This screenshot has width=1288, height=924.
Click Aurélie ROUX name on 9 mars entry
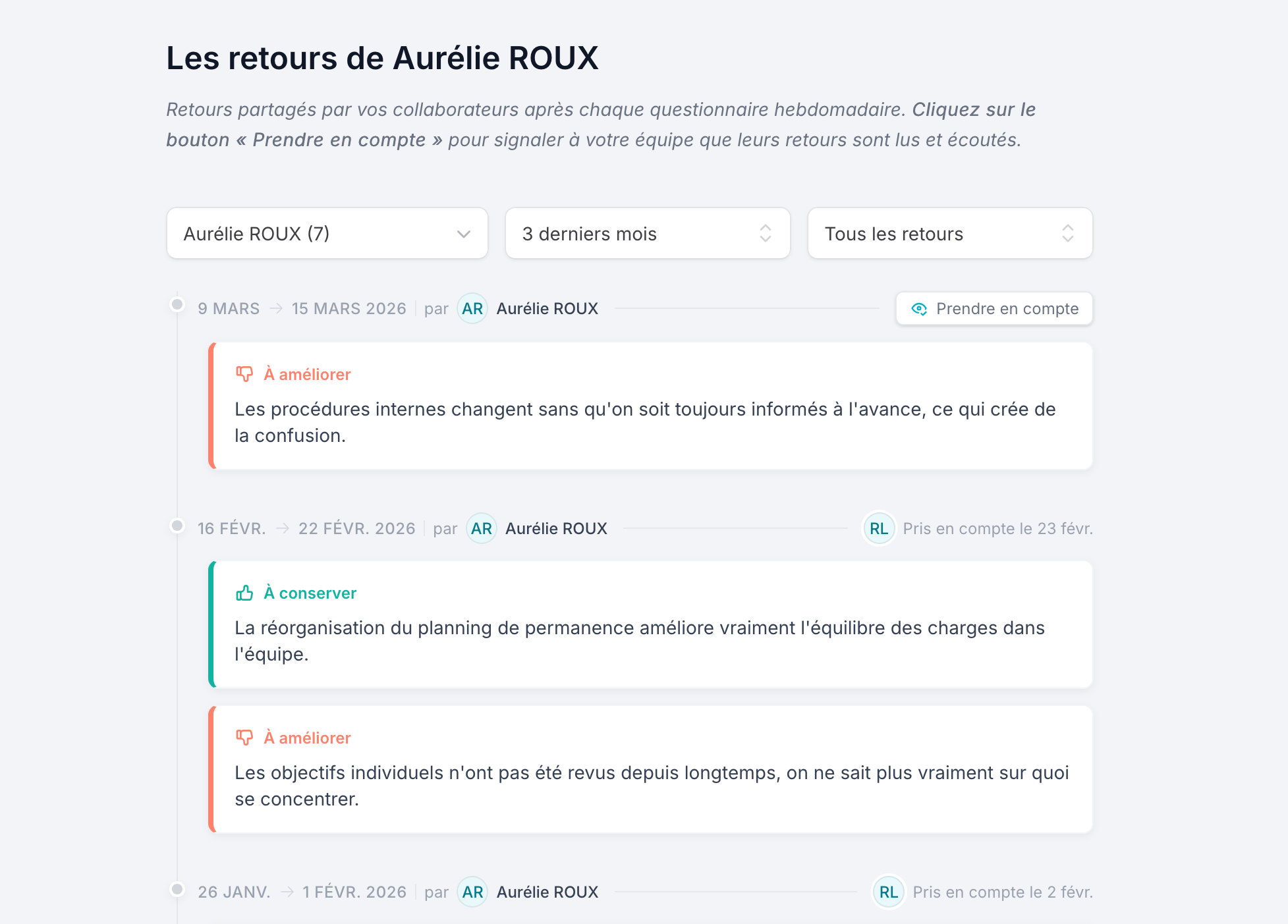point(547,309)
